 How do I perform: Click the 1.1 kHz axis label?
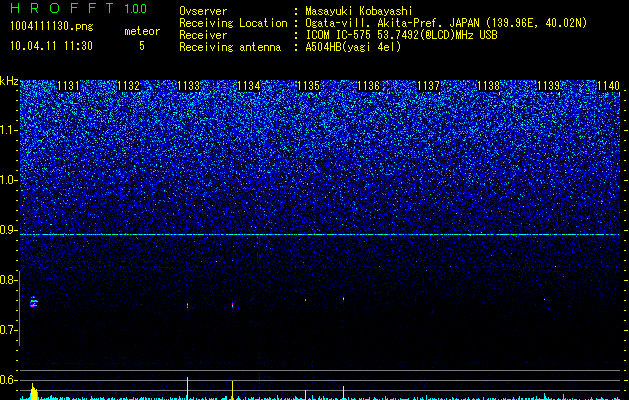[8, 130]
